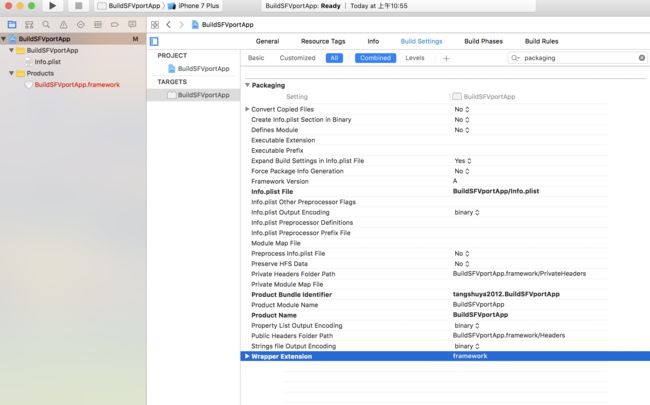Stop the running task with Stop button

[x=78, y=6]
